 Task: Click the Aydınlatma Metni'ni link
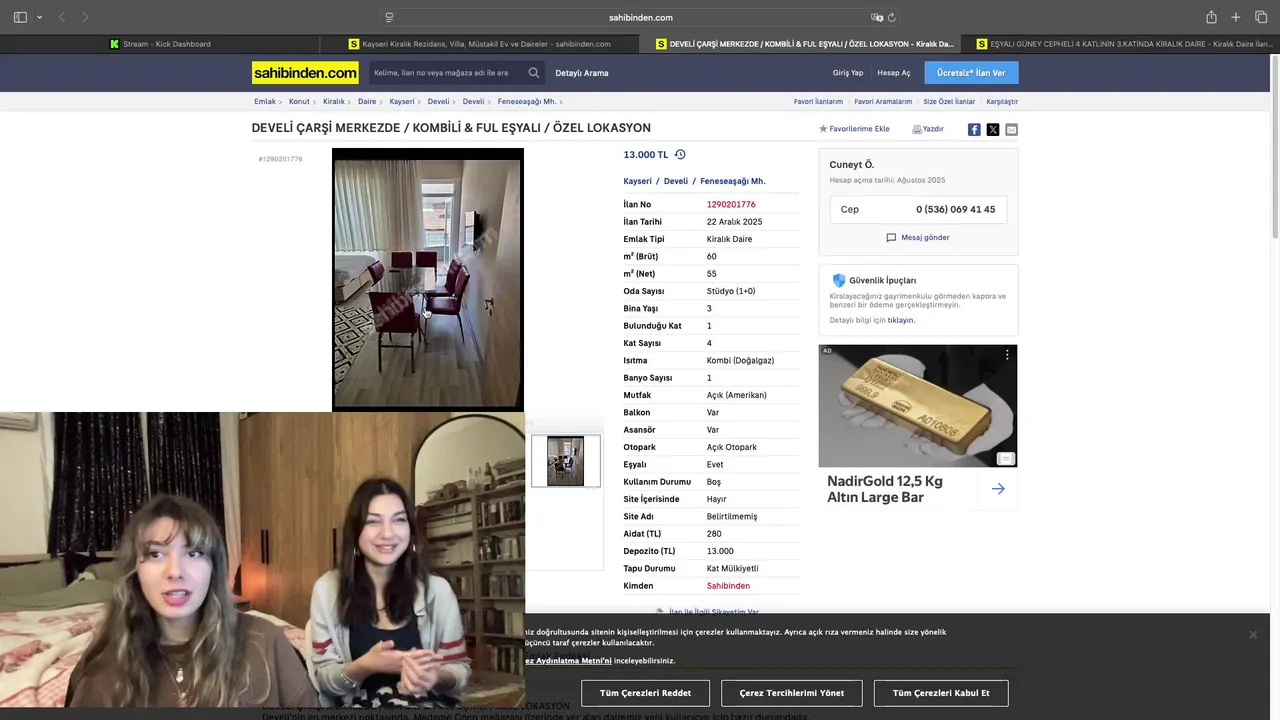coord(568,661)
